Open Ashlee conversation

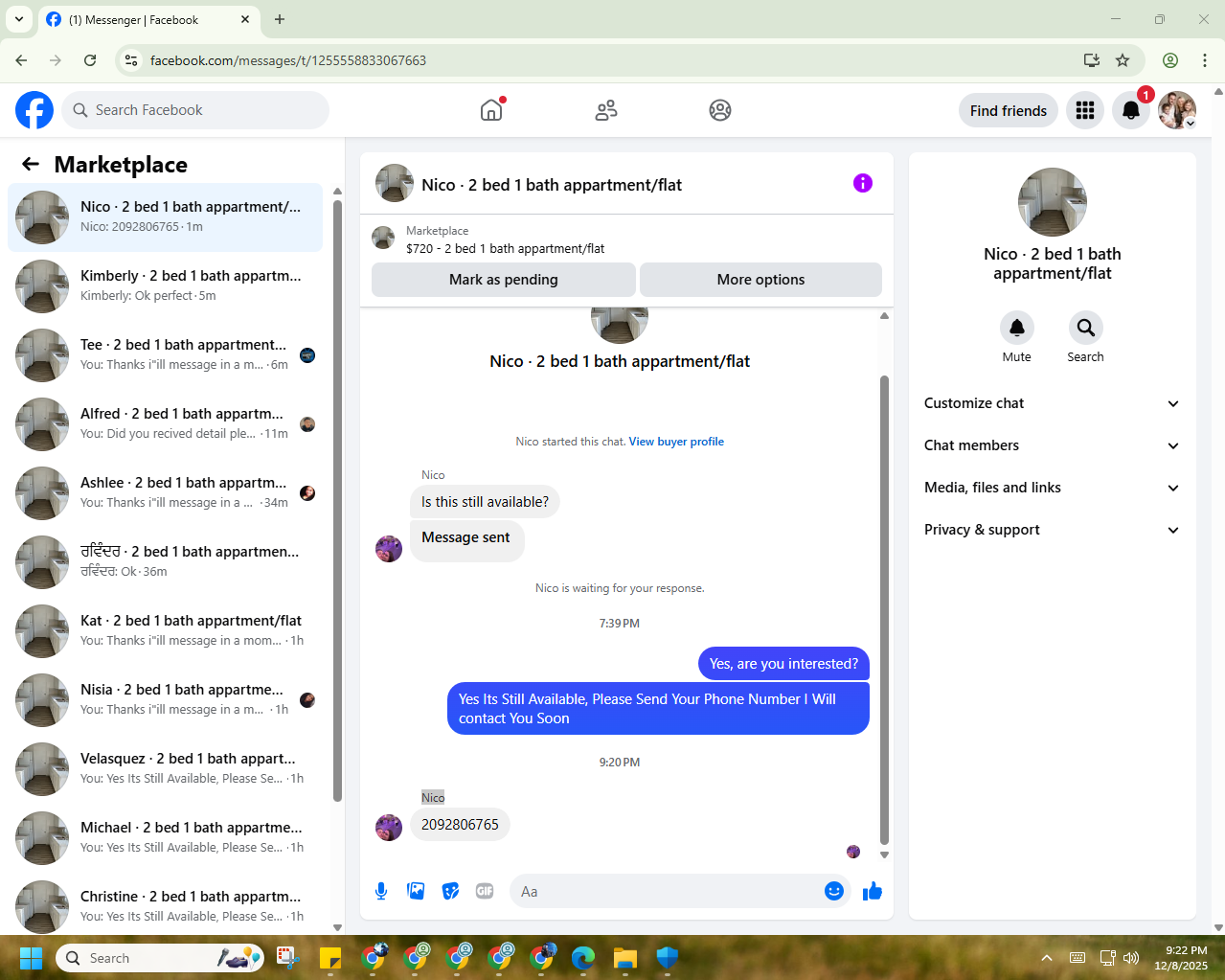tap(165, 493)
